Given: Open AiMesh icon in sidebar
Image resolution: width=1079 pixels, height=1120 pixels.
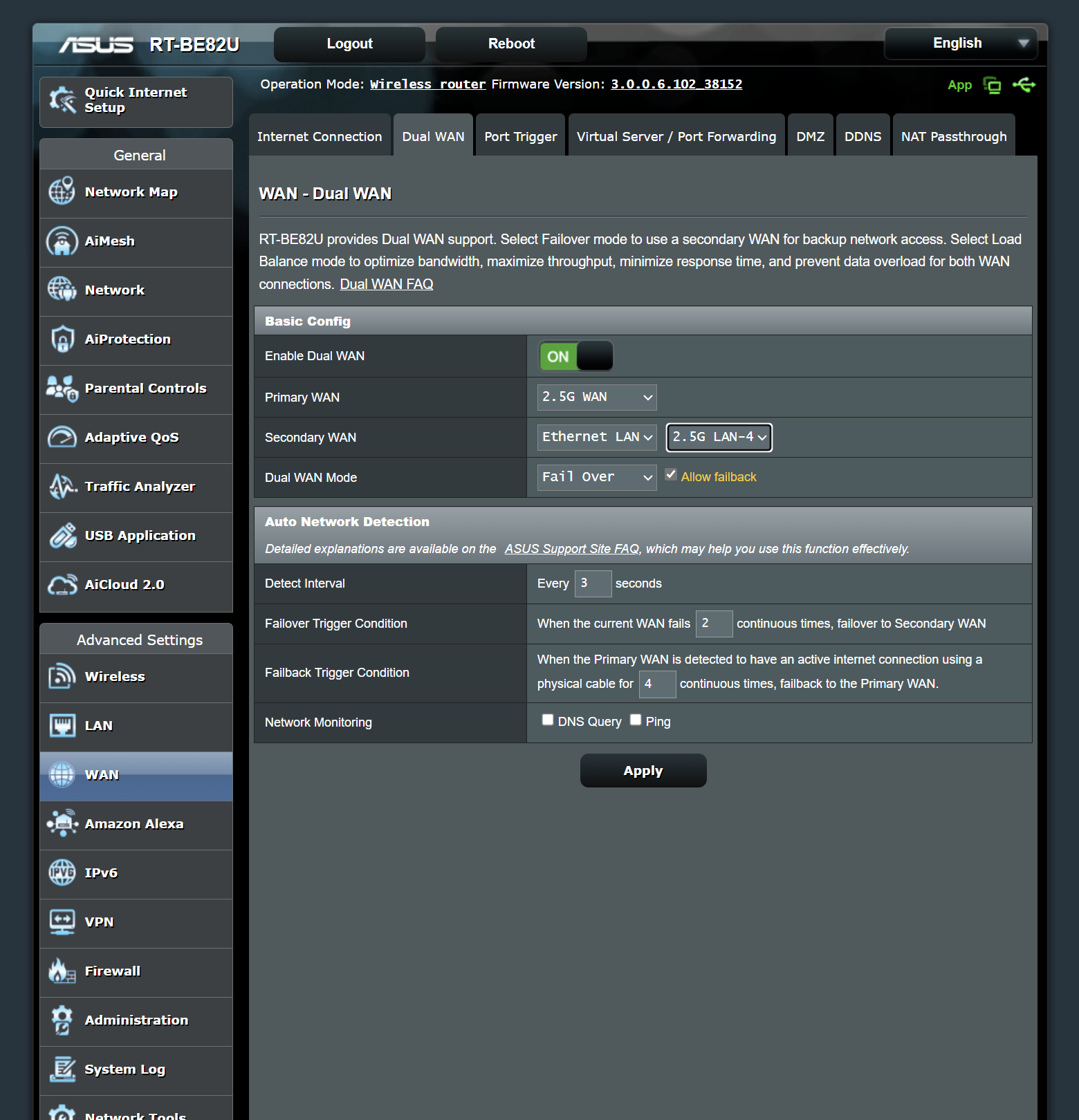Looking at the screenshot, I should click(62, 241).
